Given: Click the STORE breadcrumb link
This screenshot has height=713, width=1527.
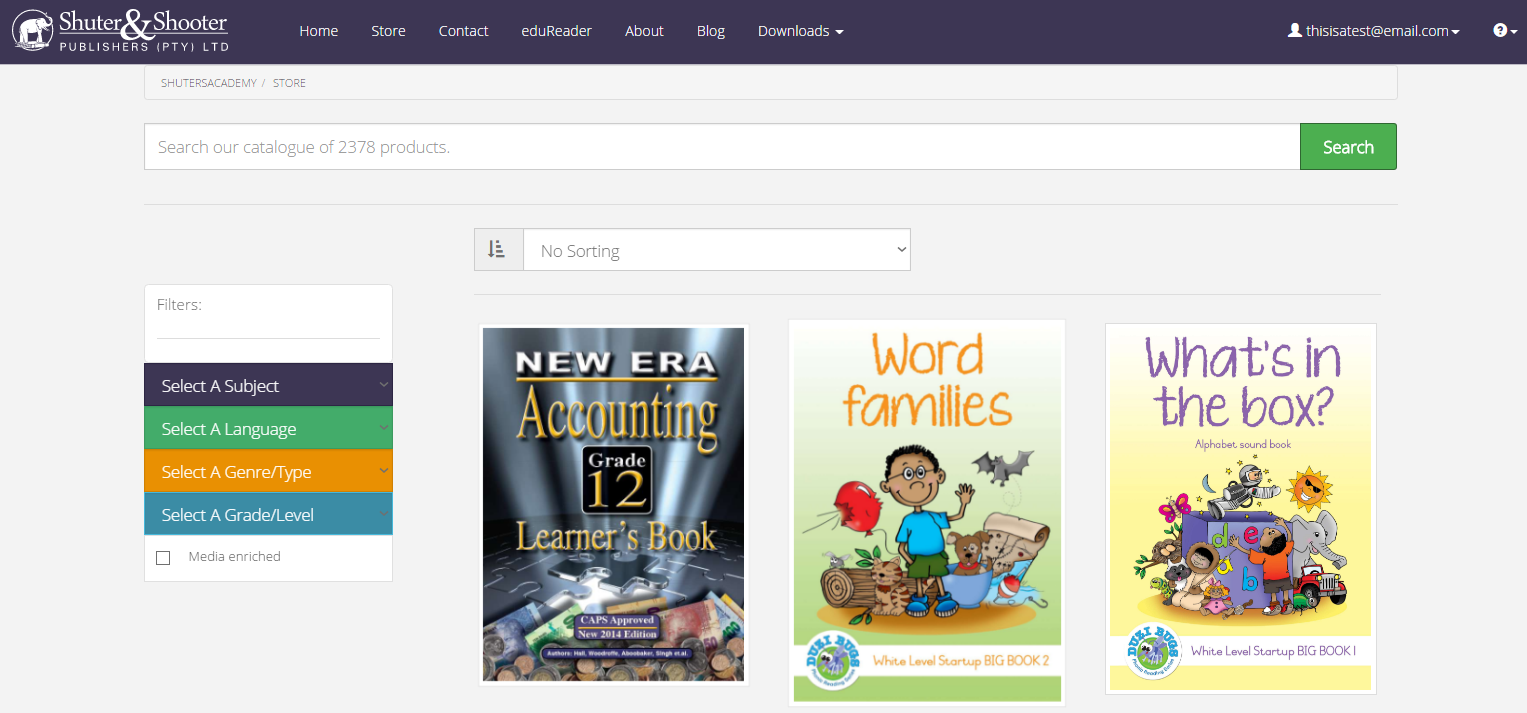Looking at the screenshot, I should [x=289, y=83].
